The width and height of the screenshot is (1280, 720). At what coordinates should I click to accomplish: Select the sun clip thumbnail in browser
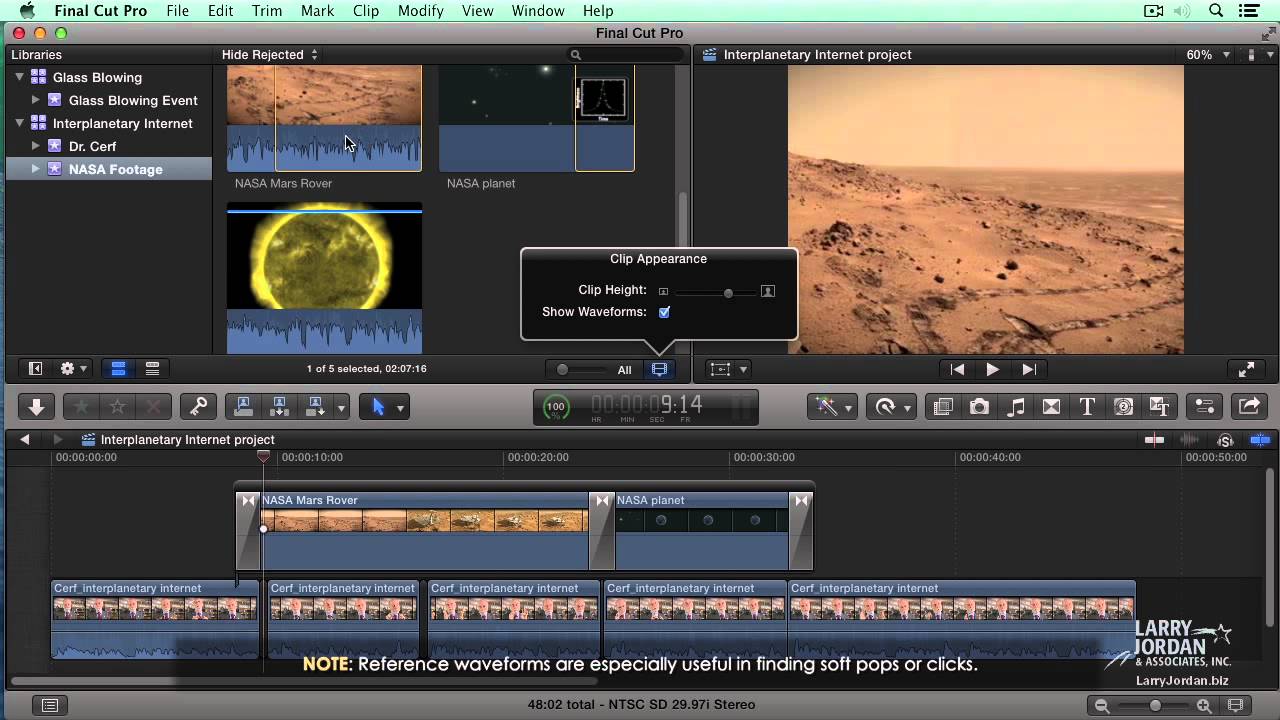pyautogui.click(x=324, y=278)
